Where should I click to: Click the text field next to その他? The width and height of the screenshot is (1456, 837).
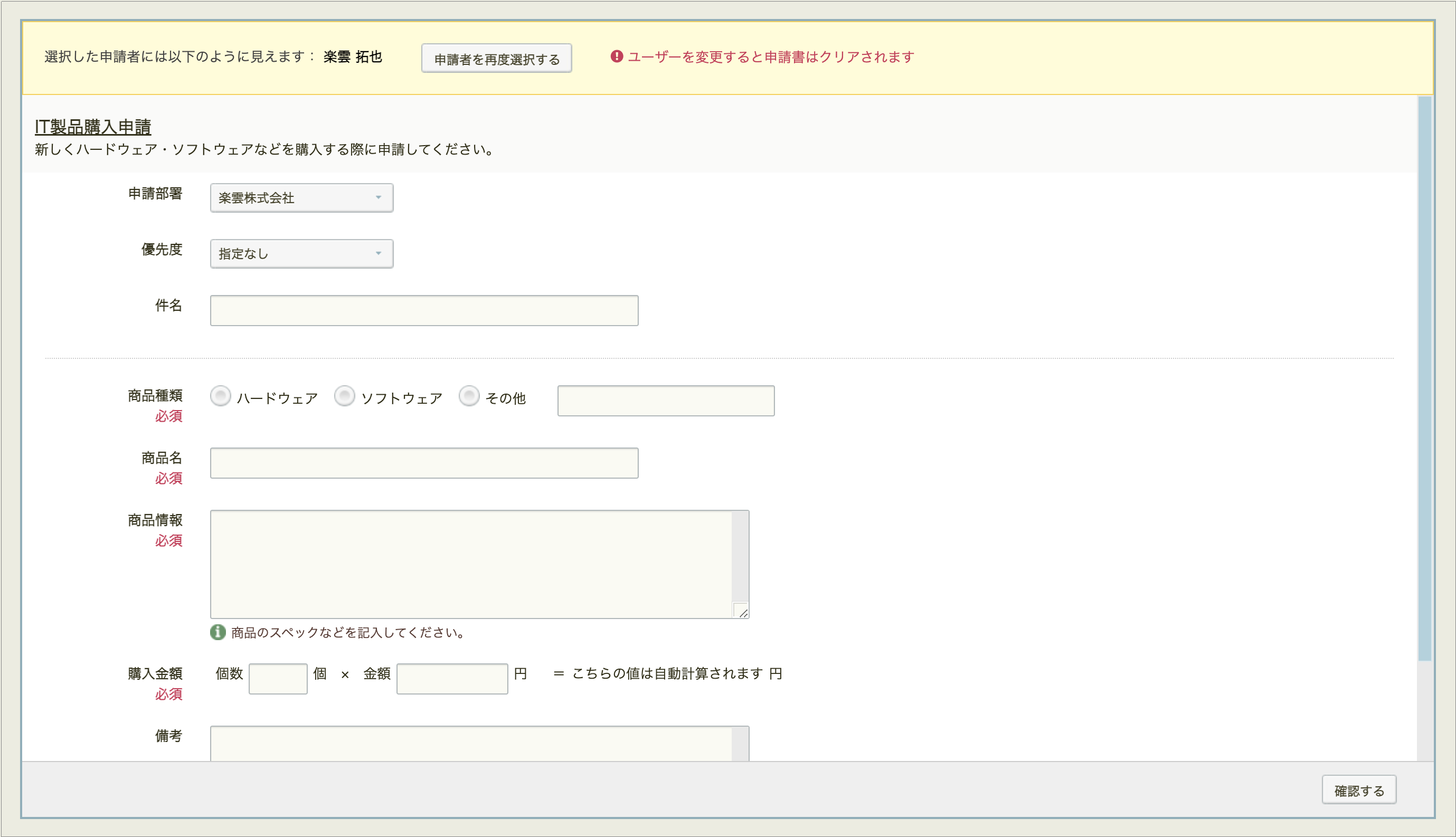click(666, 401)
